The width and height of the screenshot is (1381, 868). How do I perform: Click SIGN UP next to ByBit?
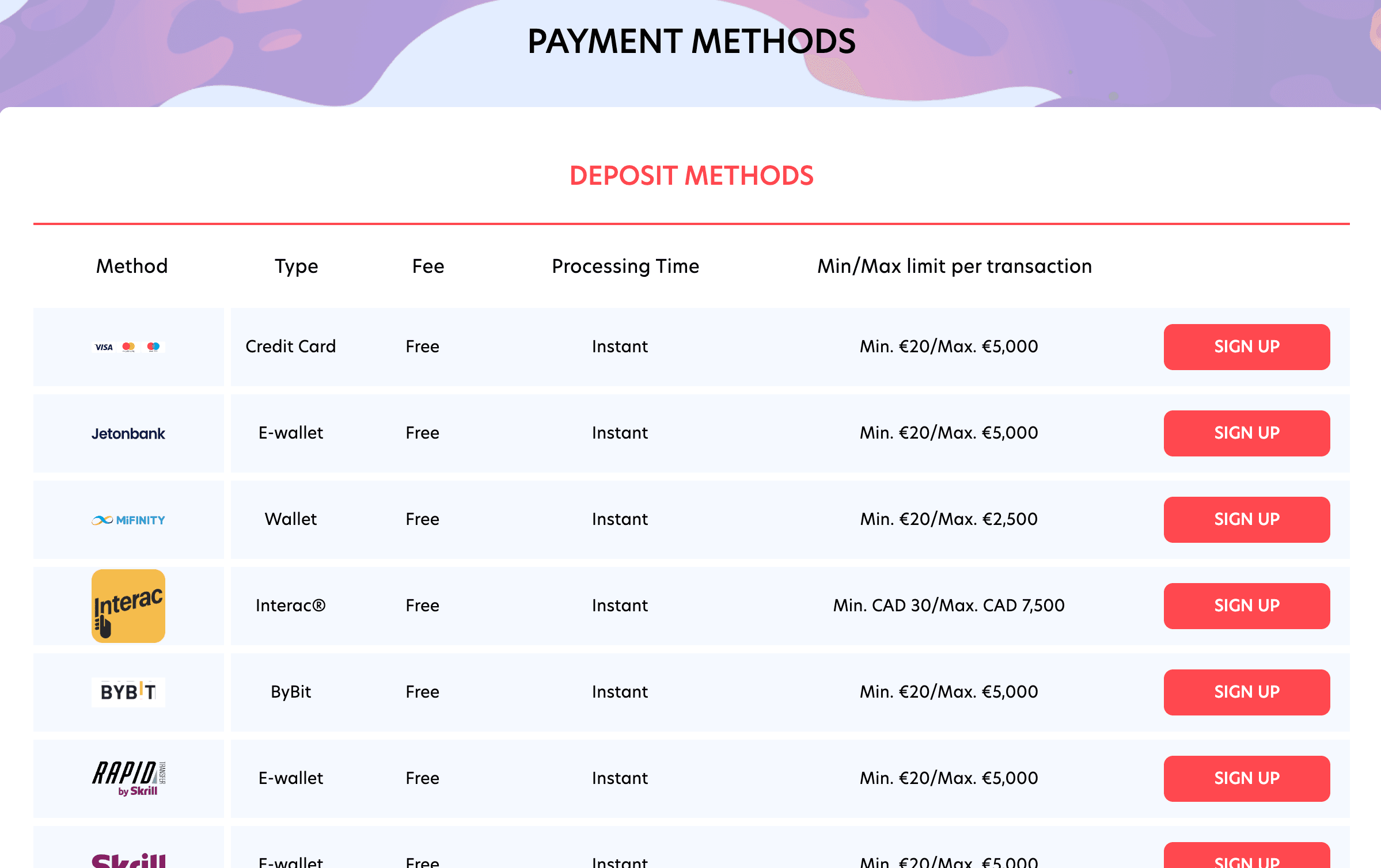[1247, 692]
